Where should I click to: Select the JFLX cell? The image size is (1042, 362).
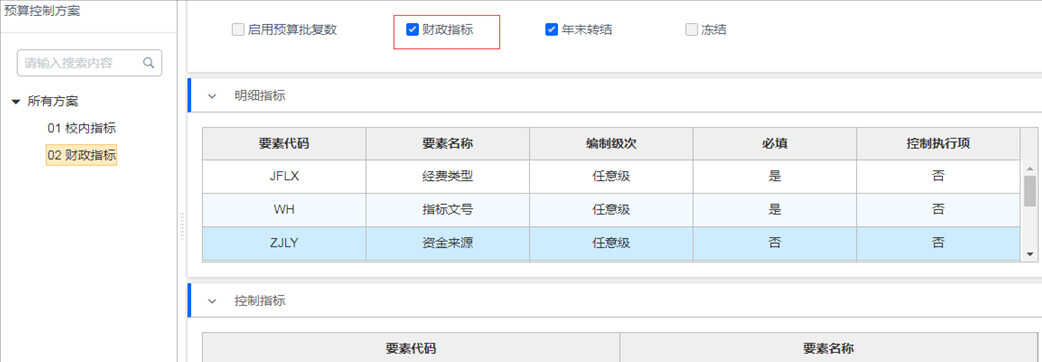tap(284, 177)
